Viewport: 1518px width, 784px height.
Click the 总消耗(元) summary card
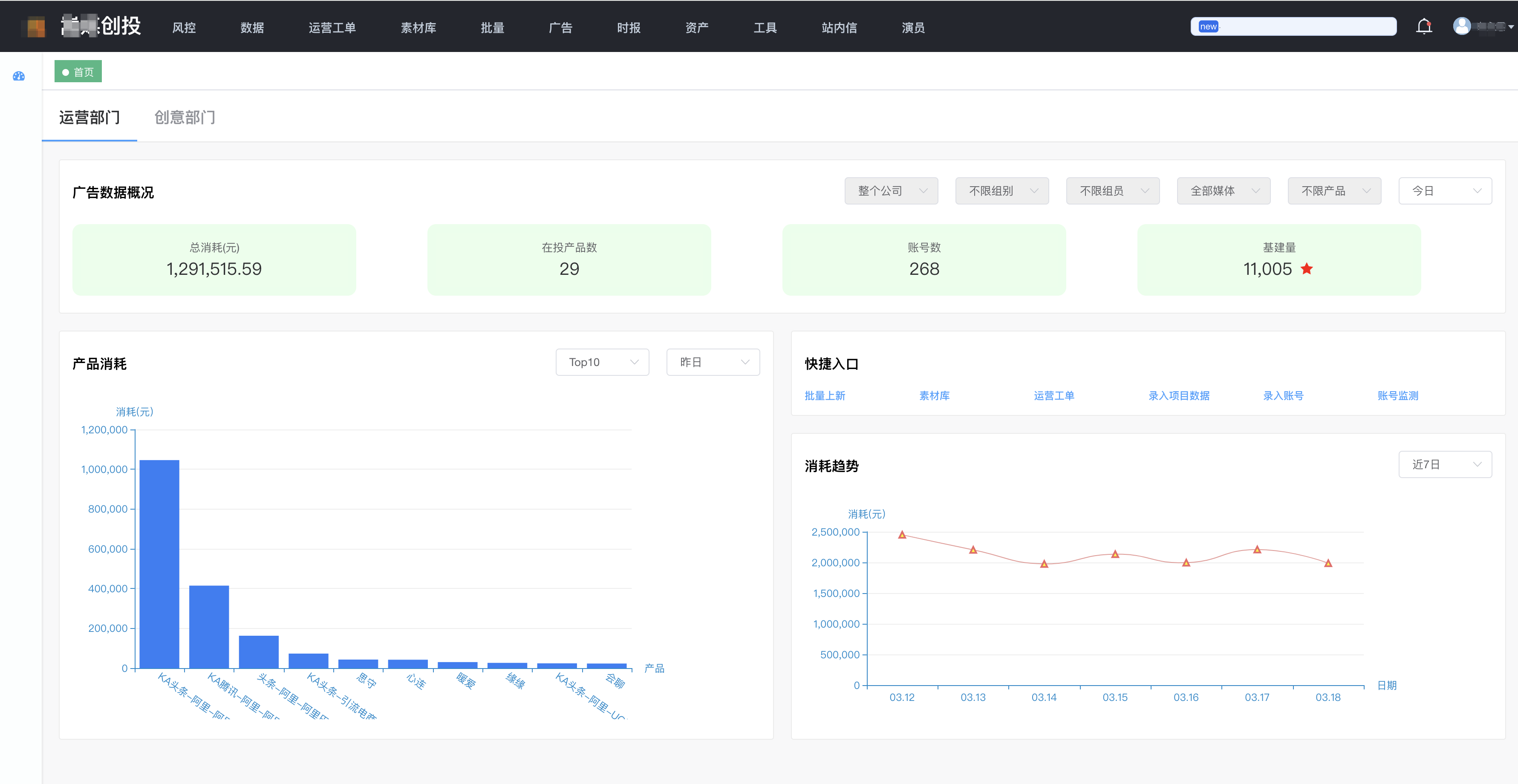coord(214,260)
